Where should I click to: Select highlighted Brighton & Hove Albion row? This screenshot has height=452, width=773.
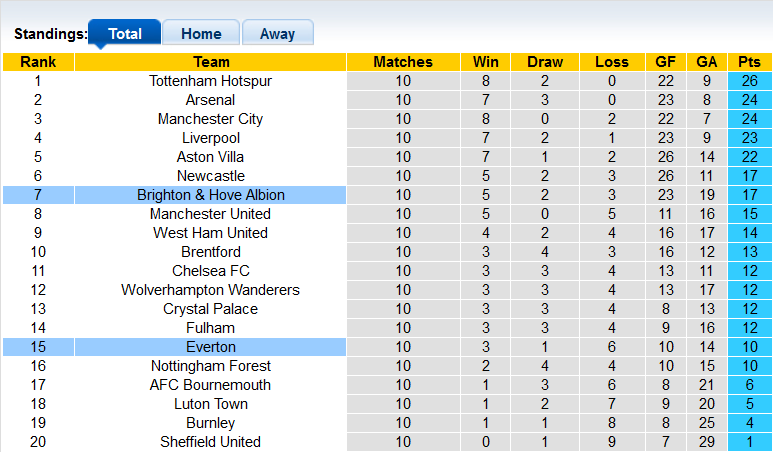[x=210, y=195]
